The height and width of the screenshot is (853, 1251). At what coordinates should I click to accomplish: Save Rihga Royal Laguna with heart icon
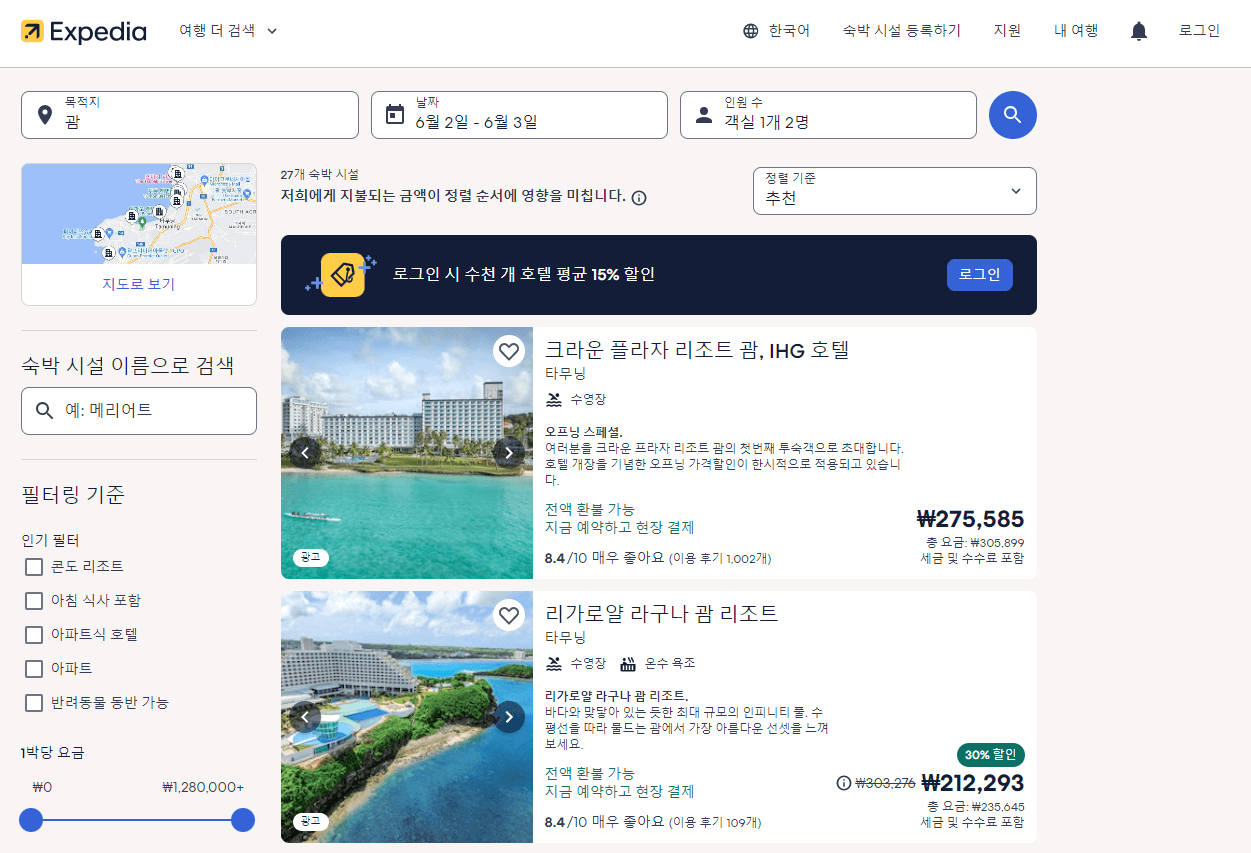pos(509,615)
